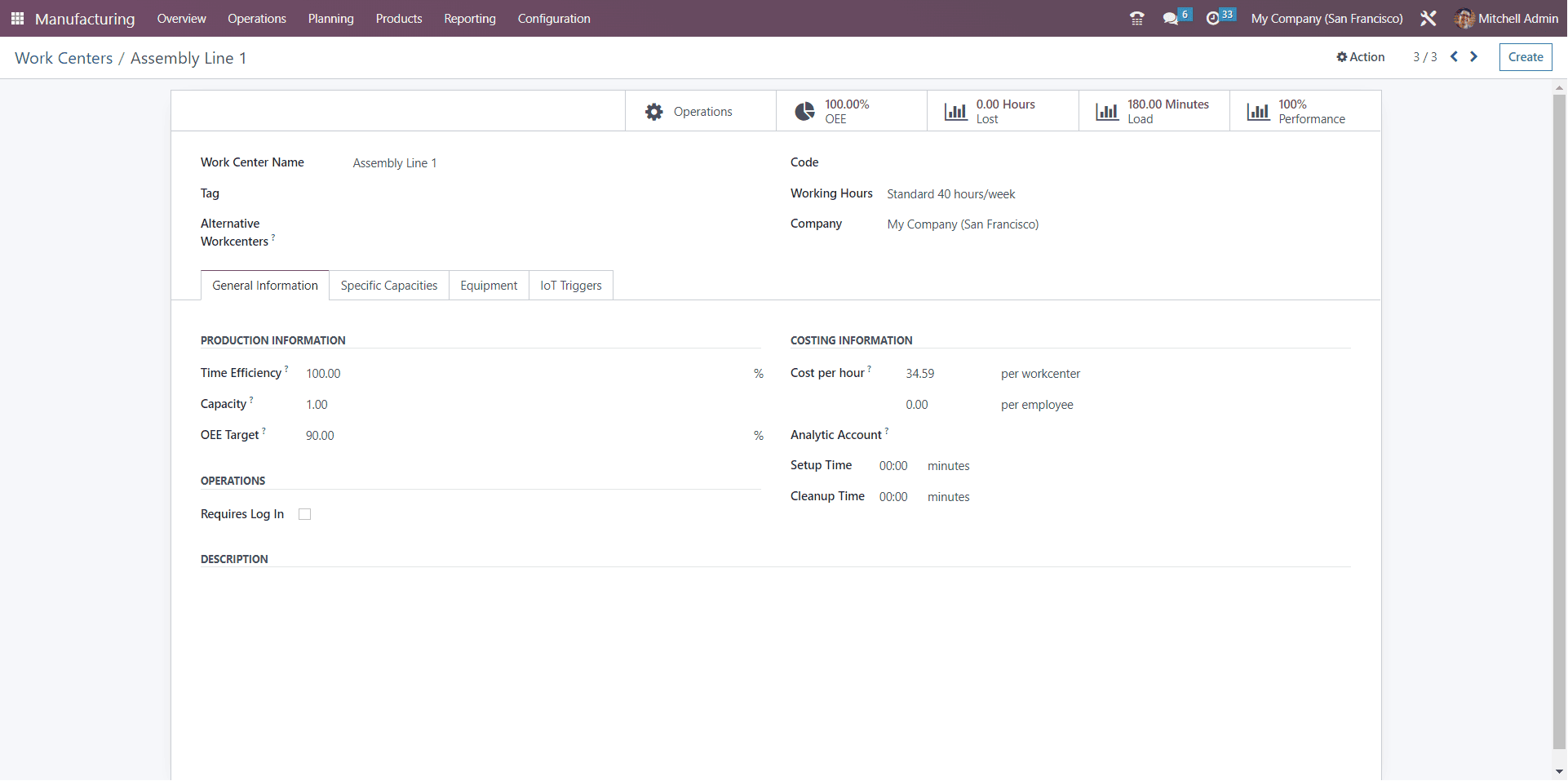Switch to the Specific Capacities tab

(389, 286)
